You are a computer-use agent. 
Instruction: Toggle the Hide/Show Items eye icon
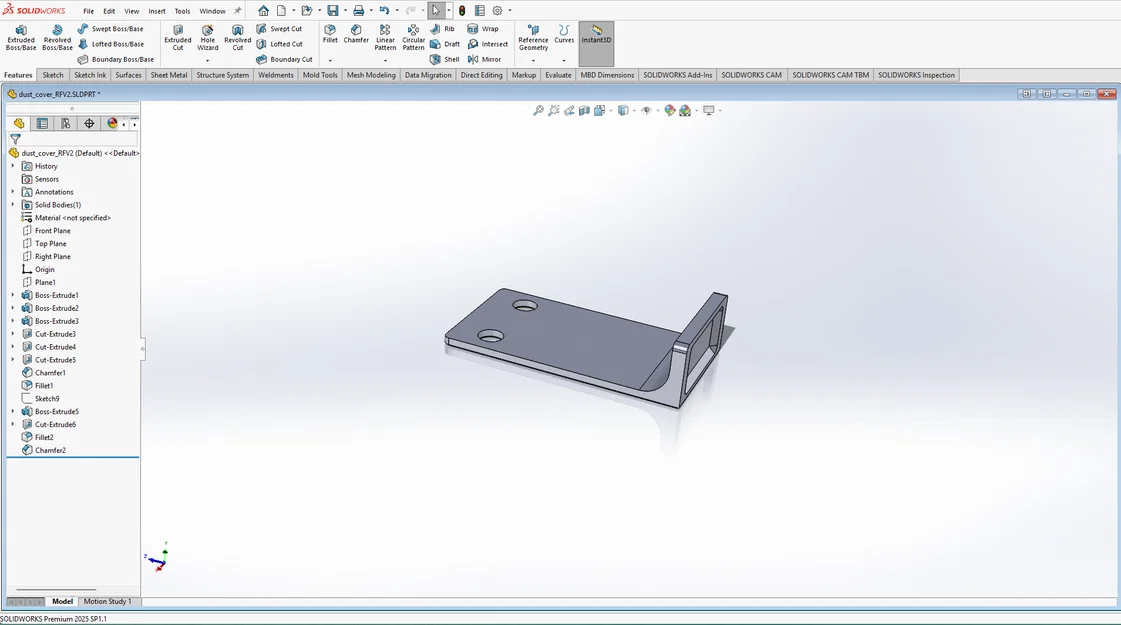646,111
